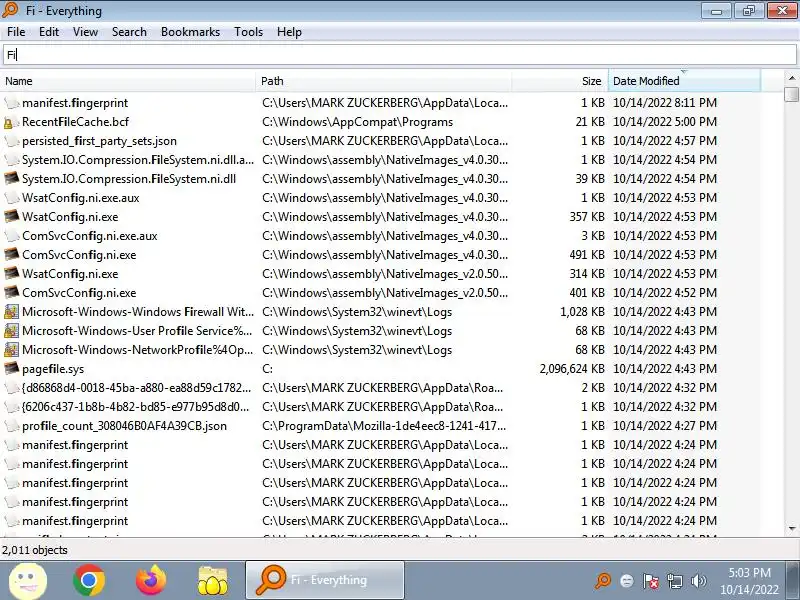Select the Windows Firewall event log icon
Image resolution: width=800 pixels, height=600 pixels.
(x=11, y=312)
